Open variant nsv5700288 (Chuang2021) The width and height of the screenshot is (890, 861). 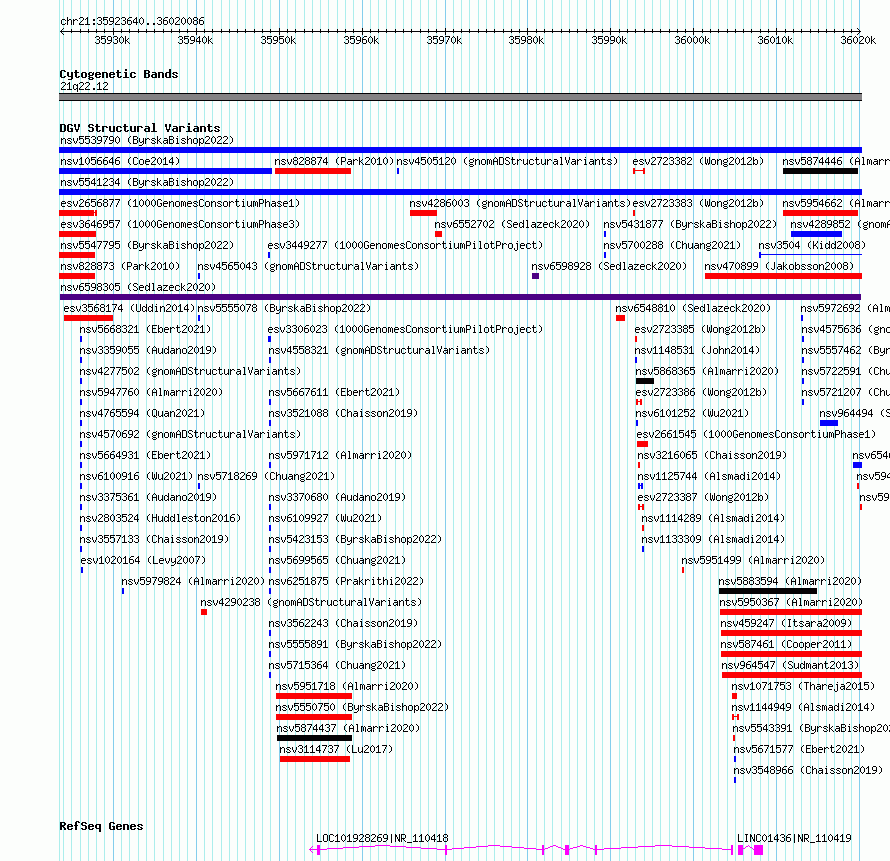click(x=672, y=245)
